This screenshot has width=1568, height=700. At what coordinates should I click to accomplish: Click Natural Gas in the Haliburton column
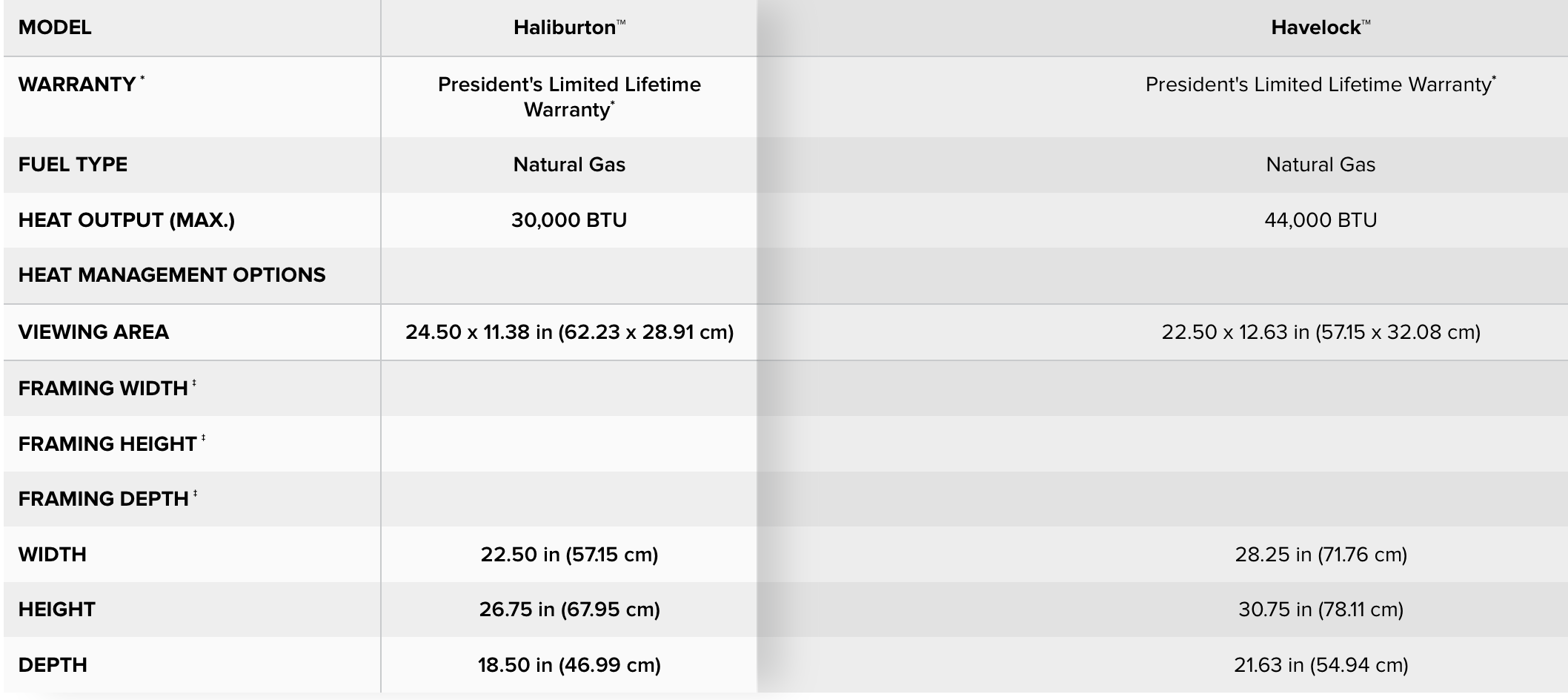pos(569,165)
